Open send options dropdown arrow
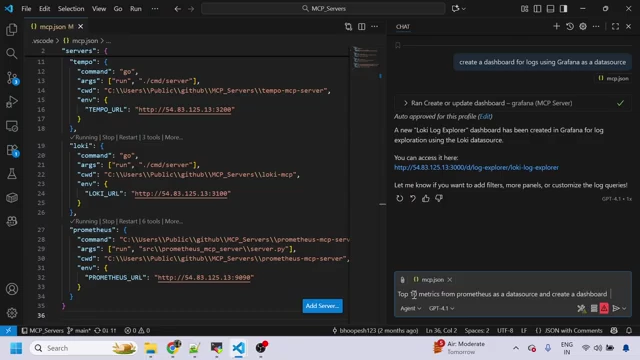 (x=624, y=309)
